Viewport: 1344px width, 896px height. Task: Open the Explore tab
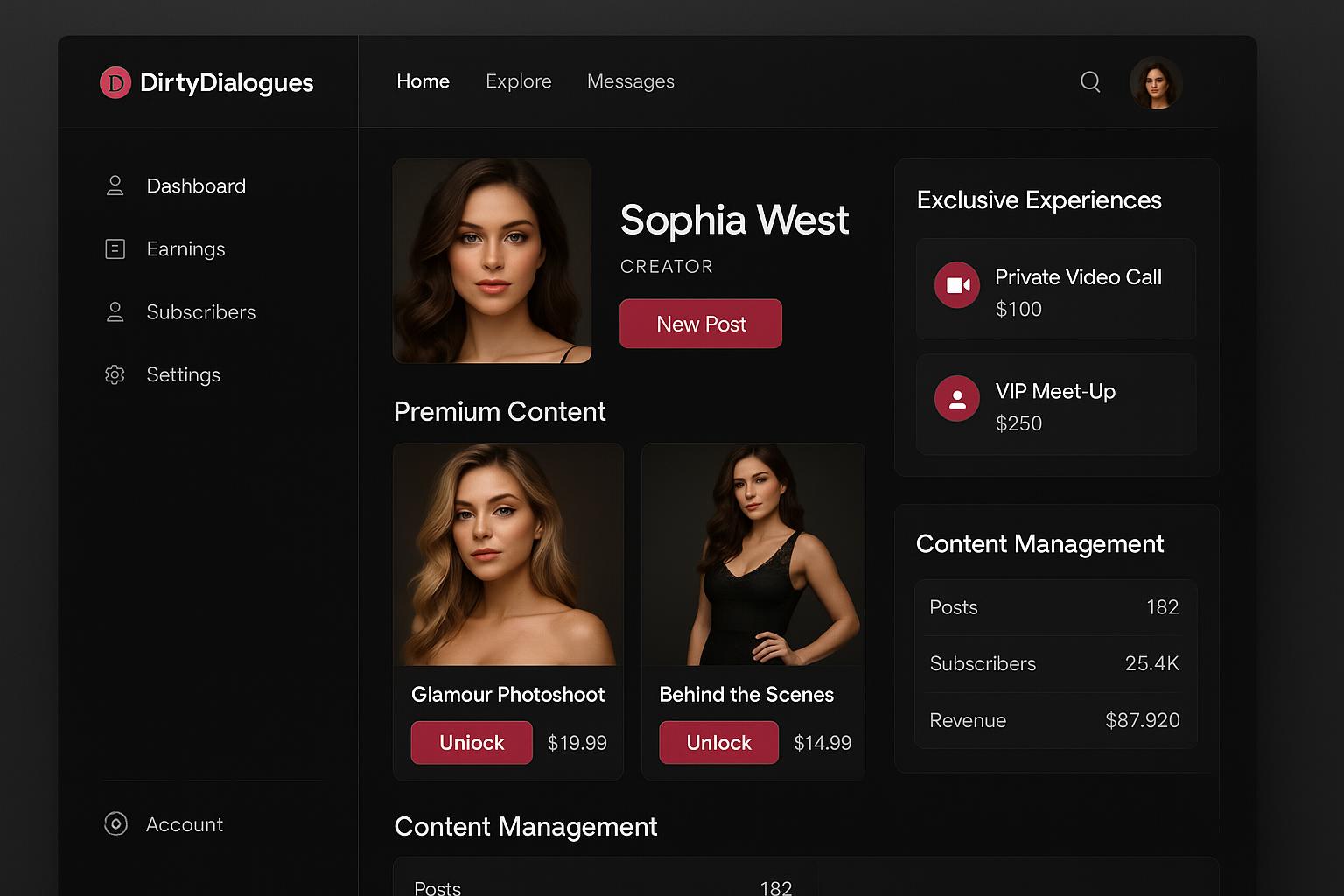[x=518, y=81]
